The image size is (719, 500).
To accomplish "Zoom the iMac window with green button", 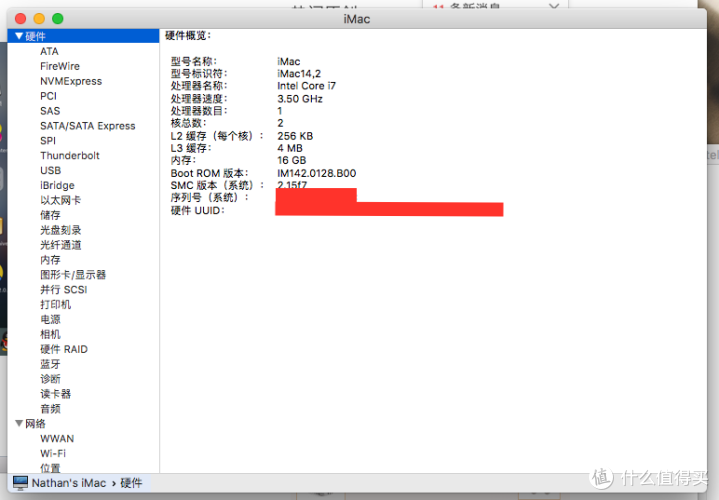I will [58, 18].
